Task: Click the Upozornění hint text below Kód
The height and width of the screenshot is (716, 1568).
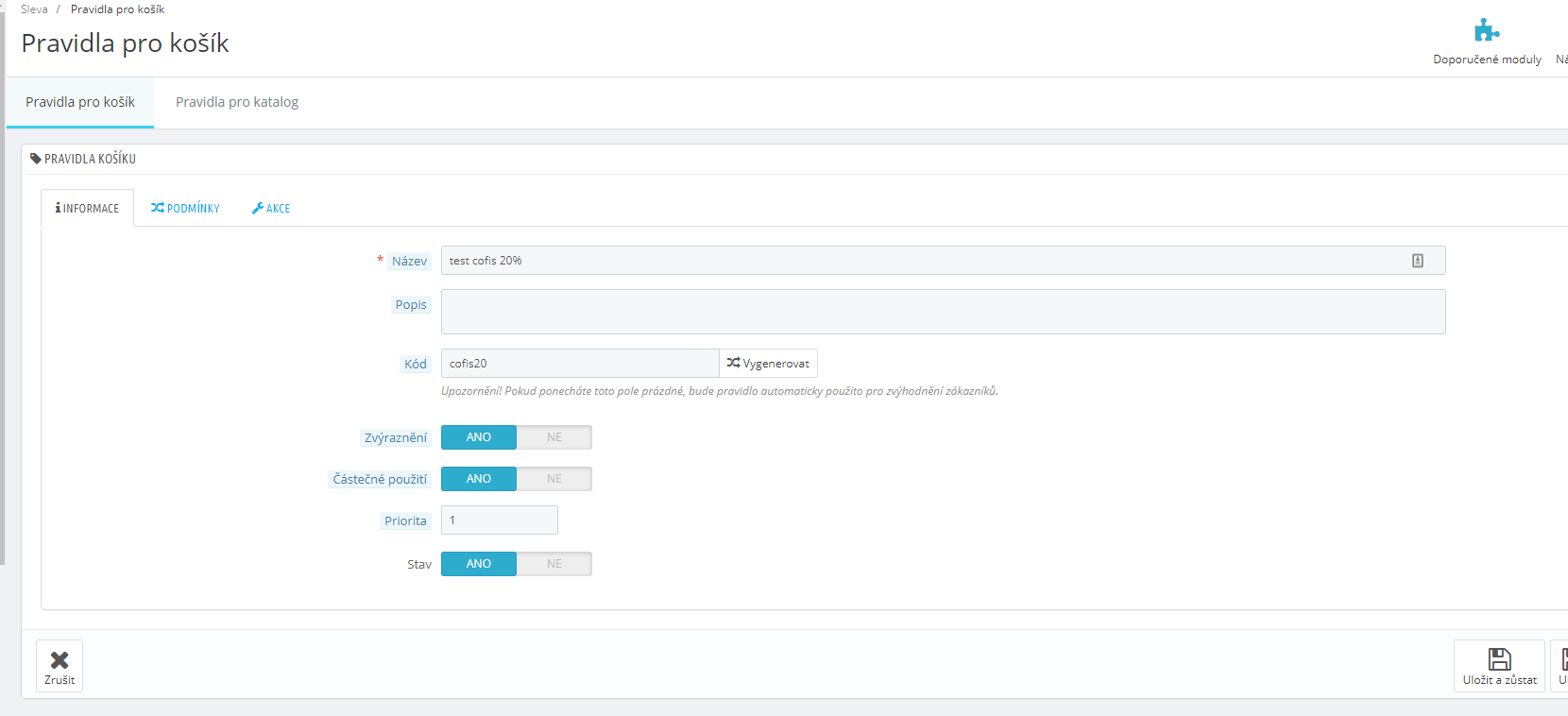Action: [x=720, y=391]
